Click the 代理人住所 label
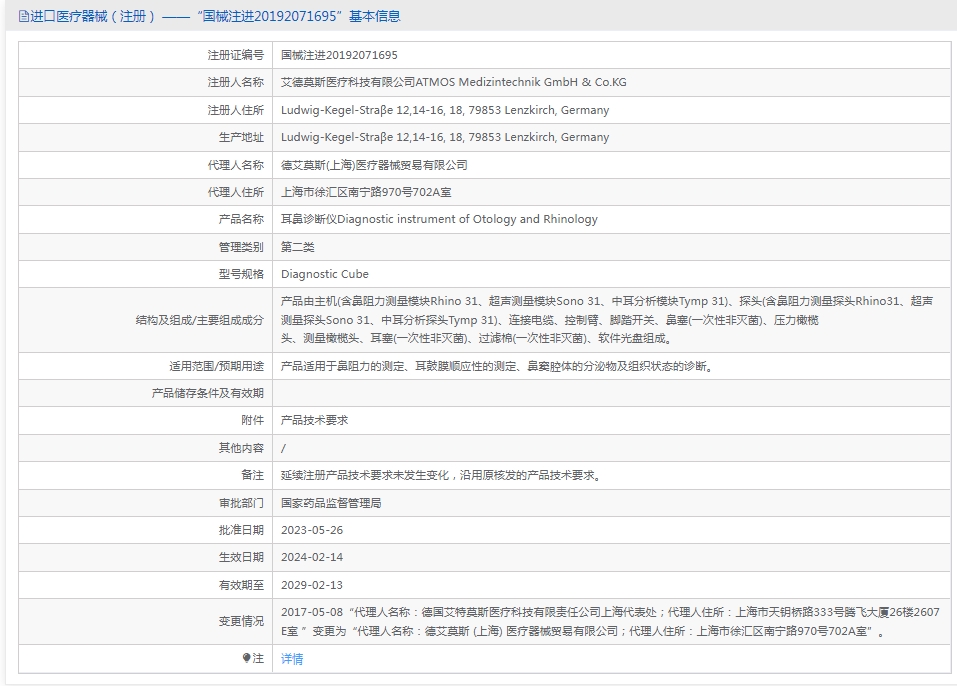The width and height of the screenshot is (957, 686). 236,192
